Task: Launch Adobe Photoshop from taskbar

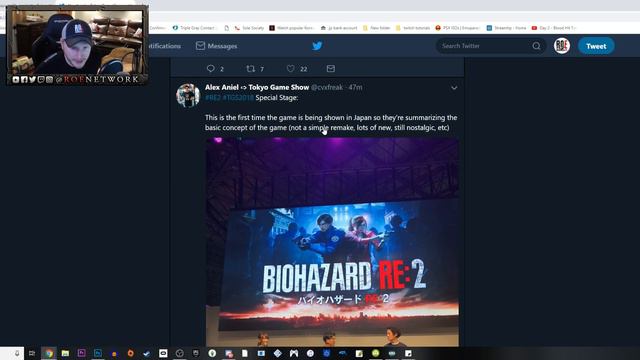Action: point(98,353)
